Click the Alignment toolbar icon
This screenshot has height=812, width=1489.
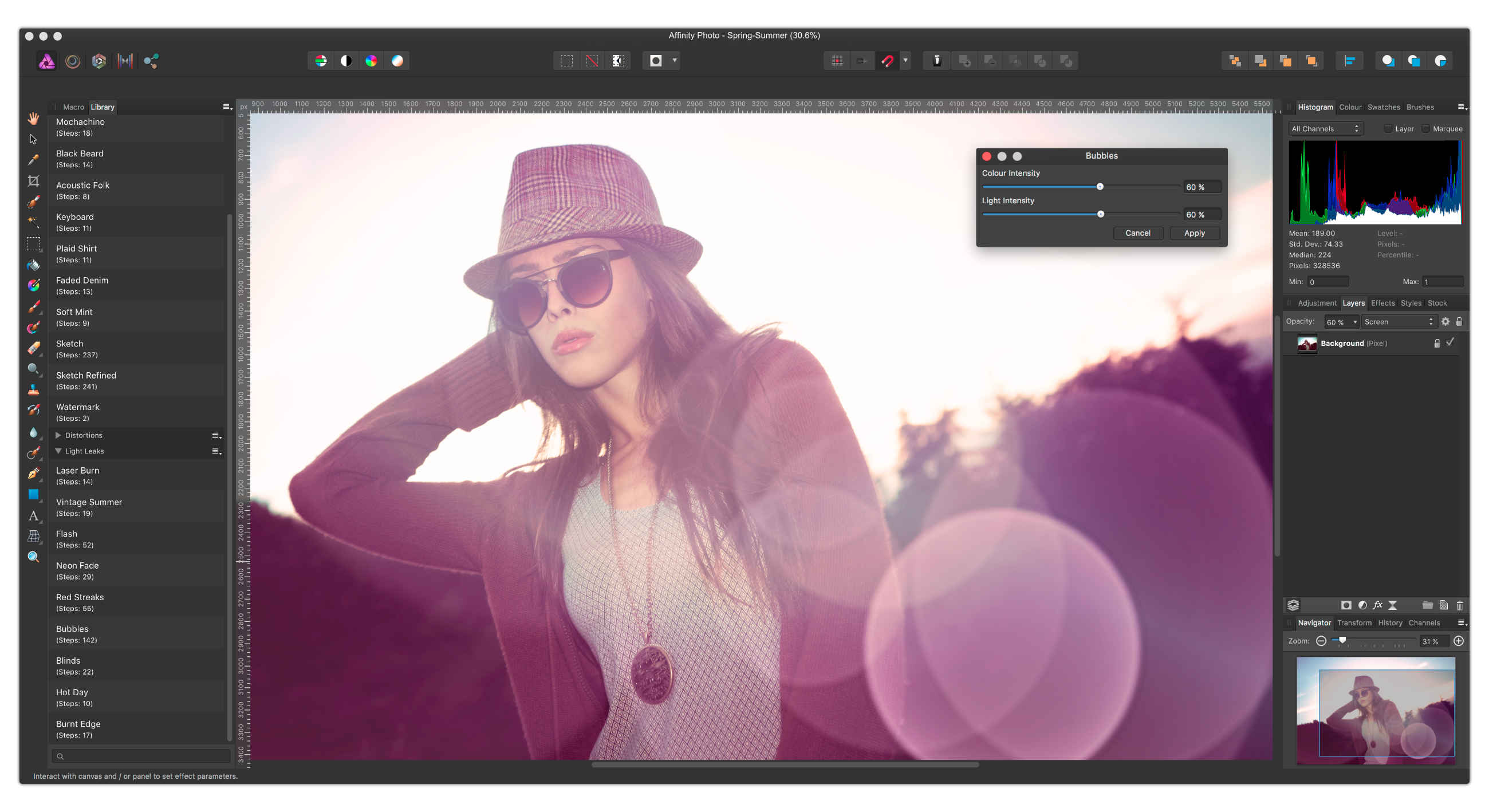(1350, 61)
